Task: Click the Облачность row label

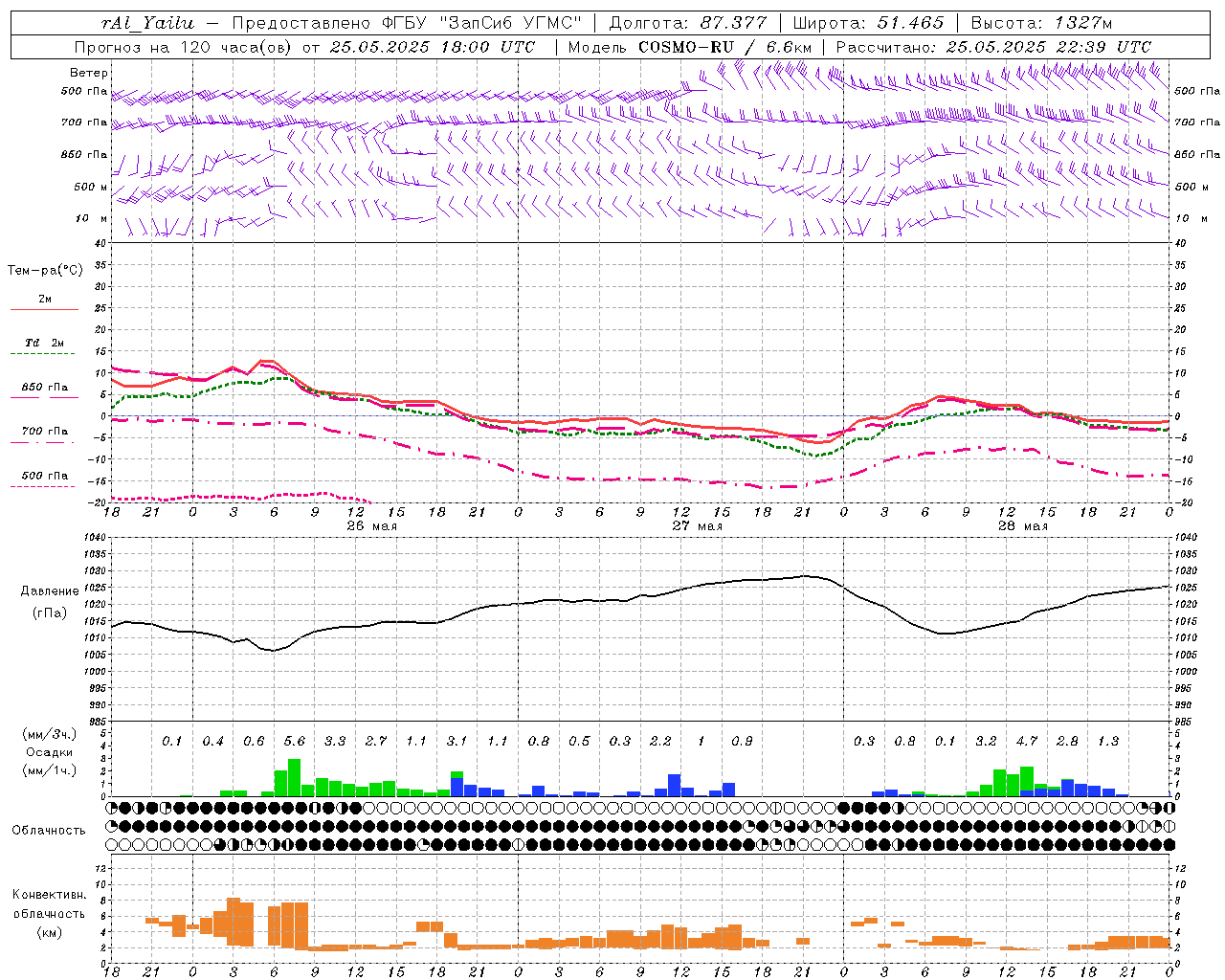Action: (x=49, y=830)
